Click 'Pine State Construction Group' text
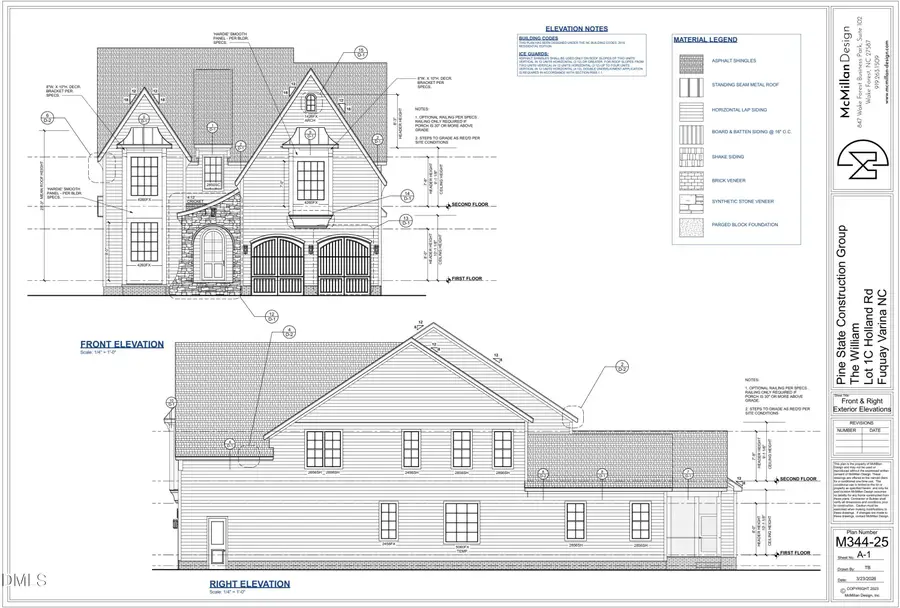The image size is (900, 608). point(841,305)
